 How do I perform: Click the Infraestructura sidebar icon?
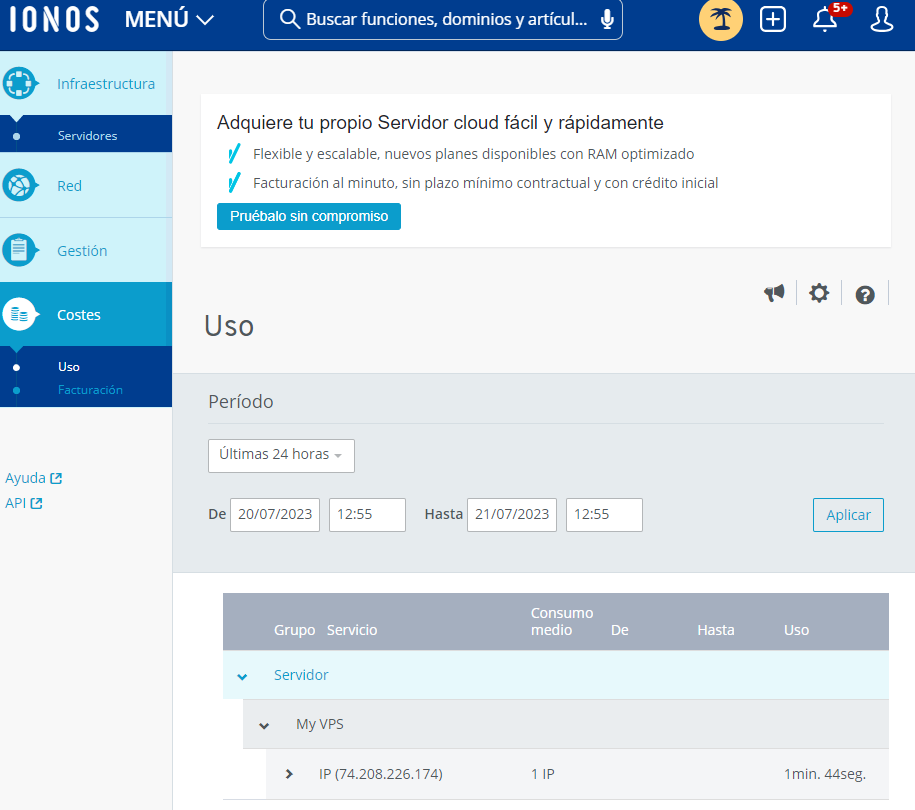pos(20,83)
